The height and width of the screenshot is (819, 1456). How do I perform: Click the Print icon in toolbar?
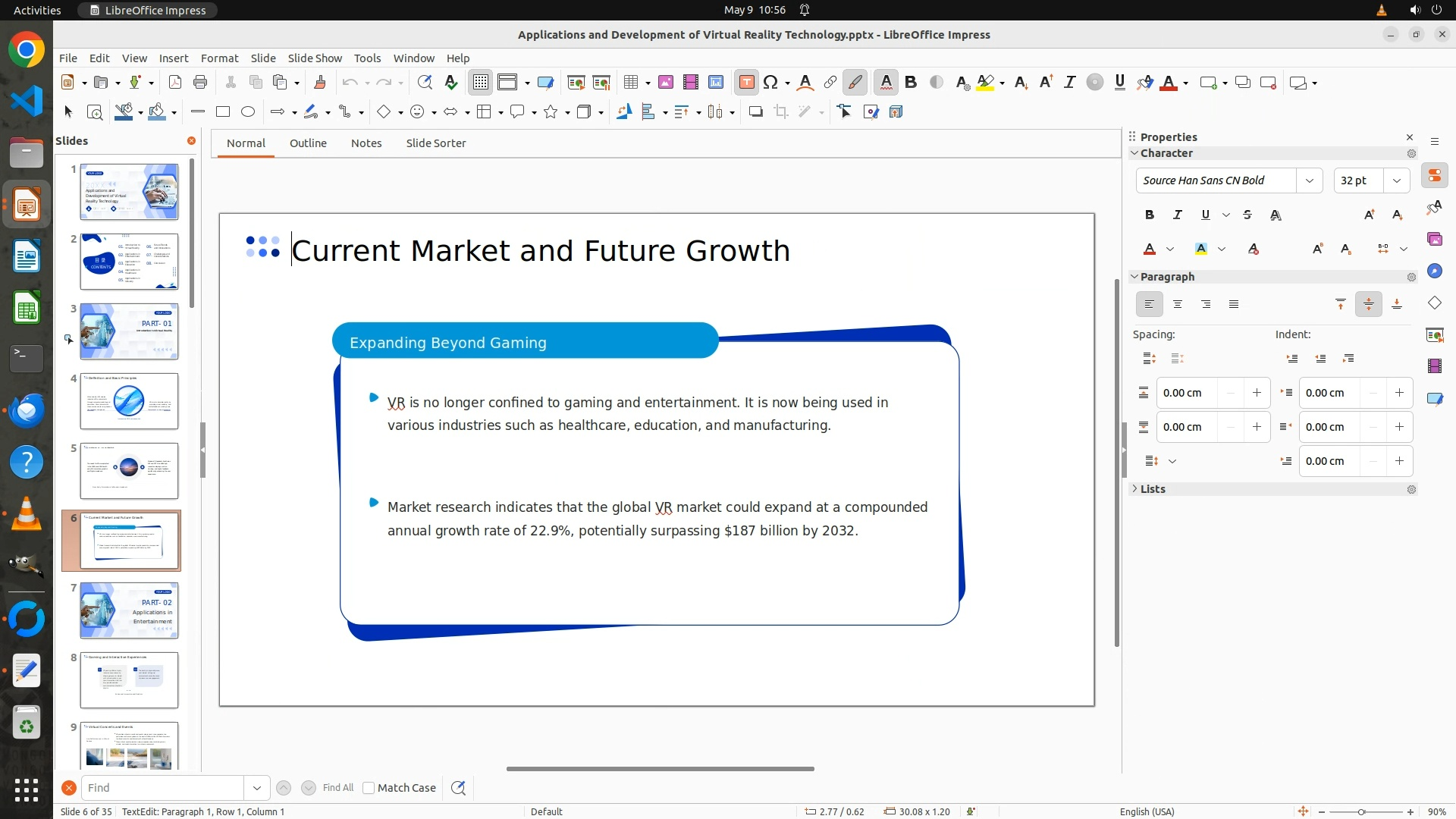click(x=200, y=83)
